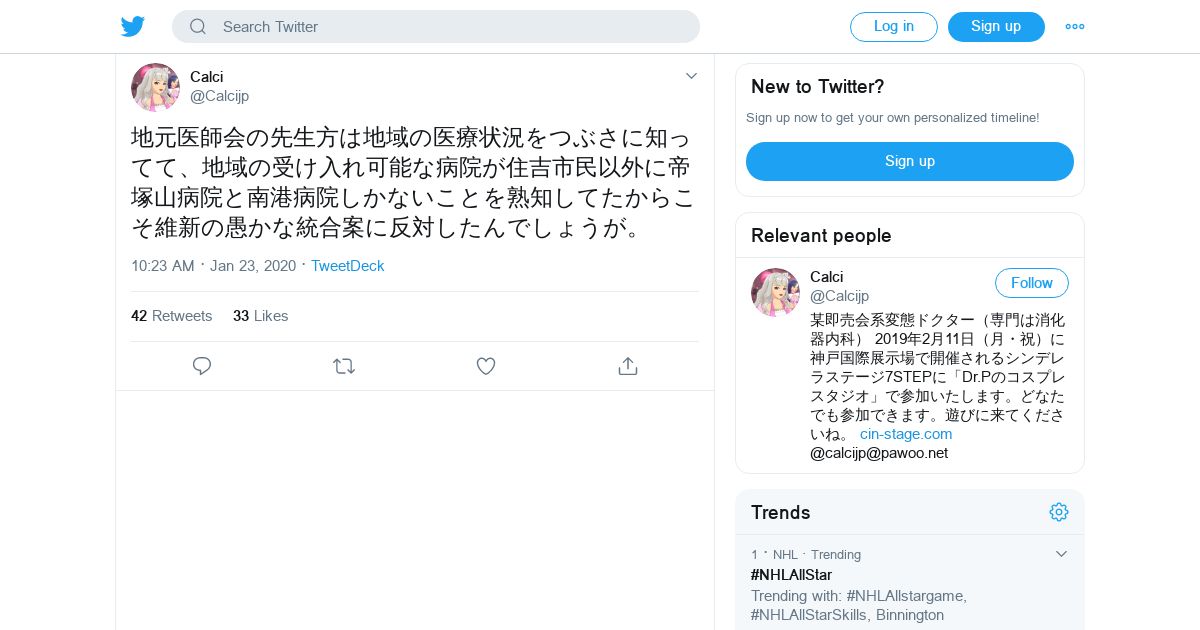Click the search magnifier icon
The image size is (1200, 630).
(198, 27)
